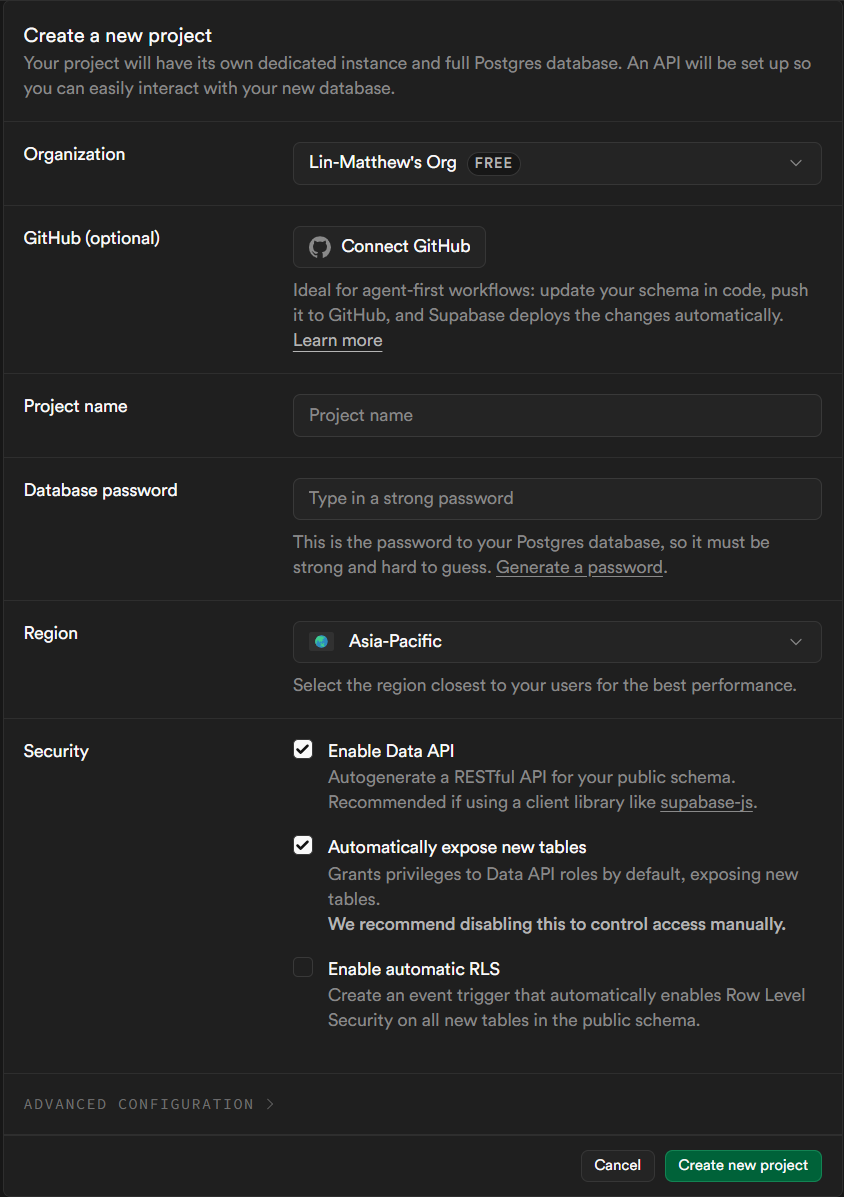Check the Enable automatic RLS checkbox
The width and height of the screenshot is (844, 1197).
click(303, 967)
